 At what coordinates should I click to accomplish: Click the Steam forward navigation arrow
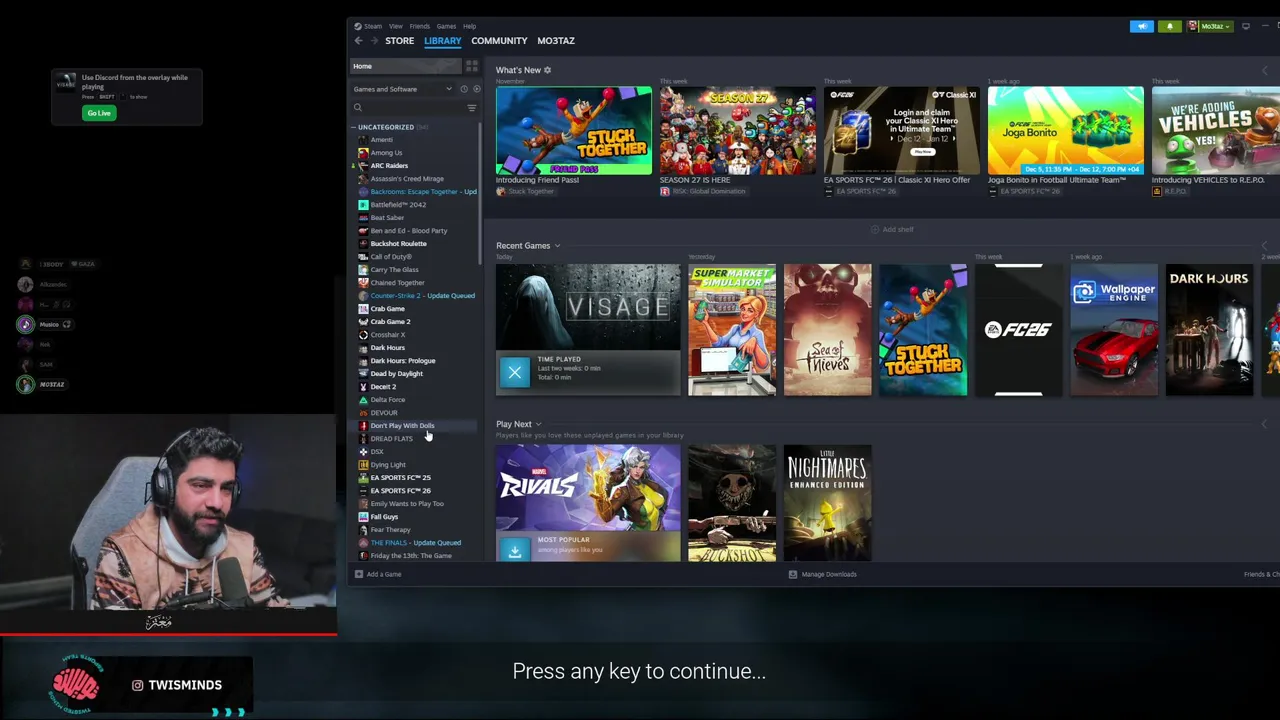pos(374,41)
